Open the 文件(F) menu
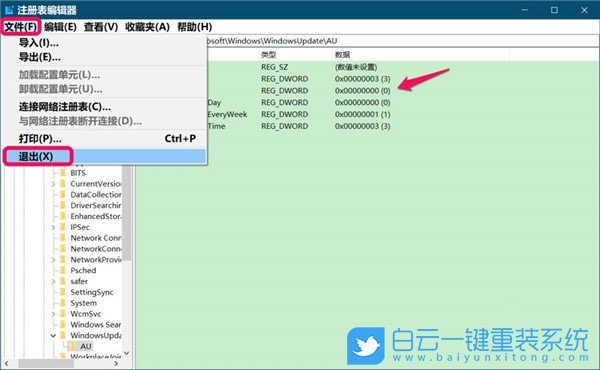This screenshot has height=370, width=600. 21,27
